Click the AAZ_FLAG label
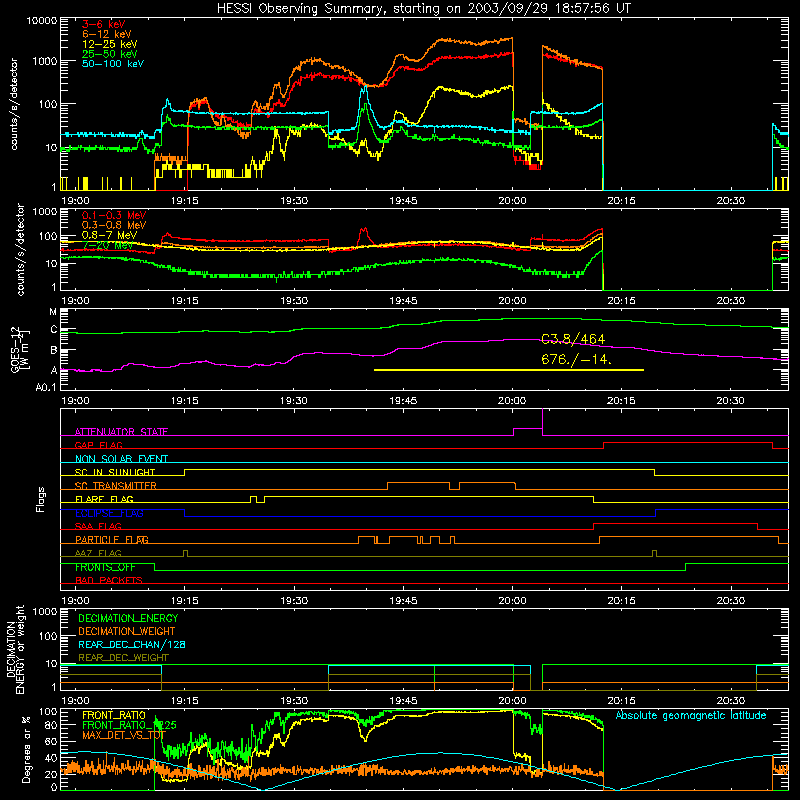 point(98,553)
